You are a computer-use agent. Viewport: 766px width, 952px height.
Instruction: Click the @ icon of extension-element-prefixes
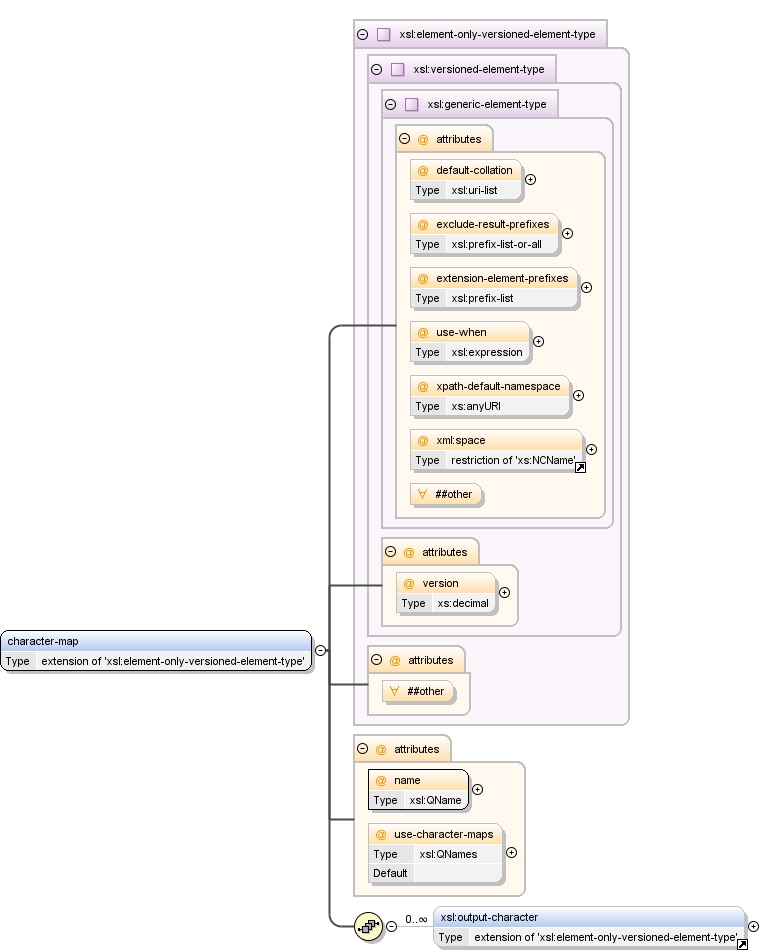[423, 279]
